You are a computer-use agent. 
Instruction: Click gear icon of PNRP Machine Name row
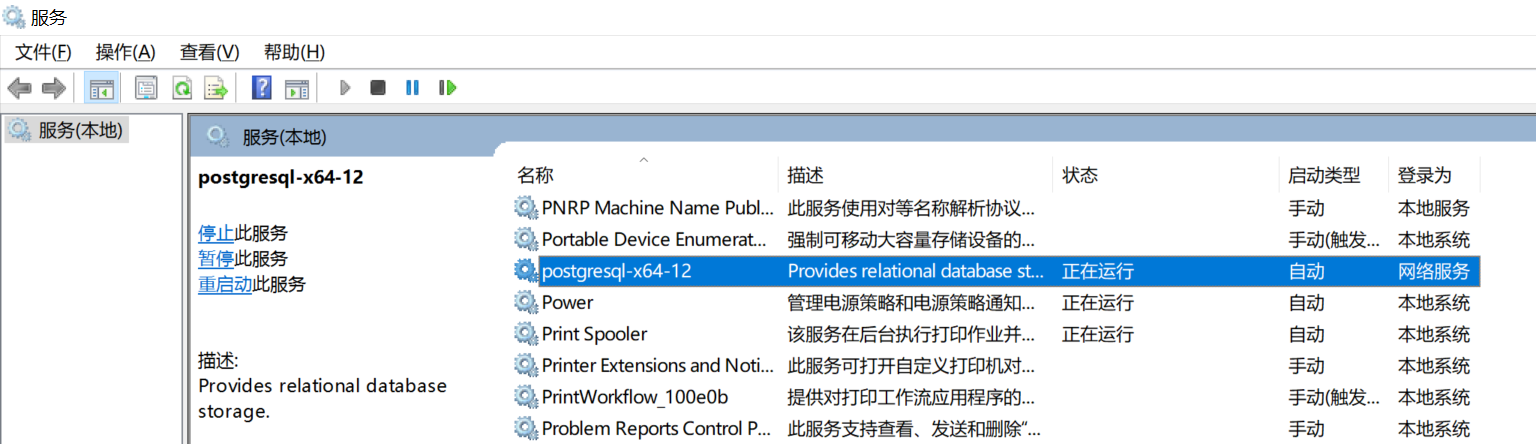coord(525,208)
